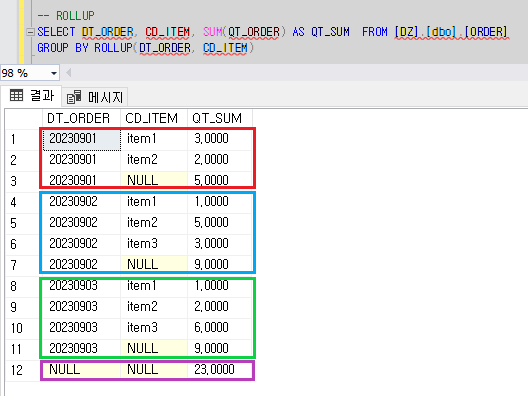Image resolution: width=528 pixels, height=396 pixels.
Task: Click the SELECT keyword in the query editor
Action: point(56,32)
